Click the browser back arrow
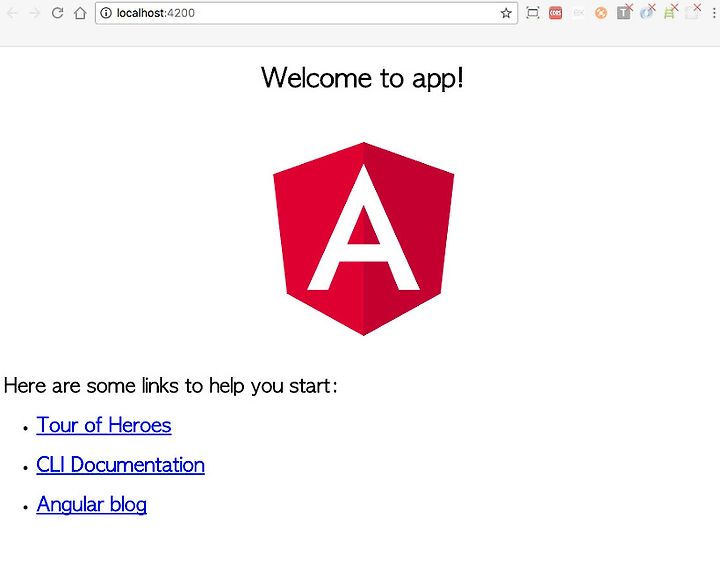Screen dimensions: 720x562 pos(12,13)
